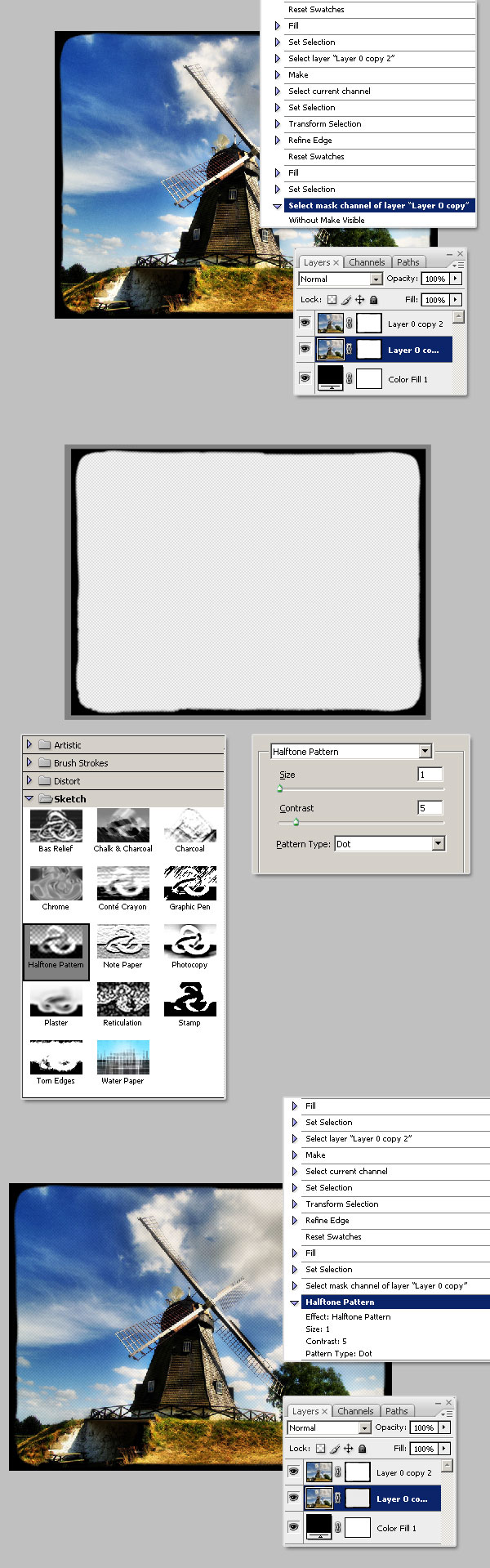This screenshot has width=490, height=1568.
Task: Click the Halftone Pattern thumbnail in Sketch
Action: point(56,941)
